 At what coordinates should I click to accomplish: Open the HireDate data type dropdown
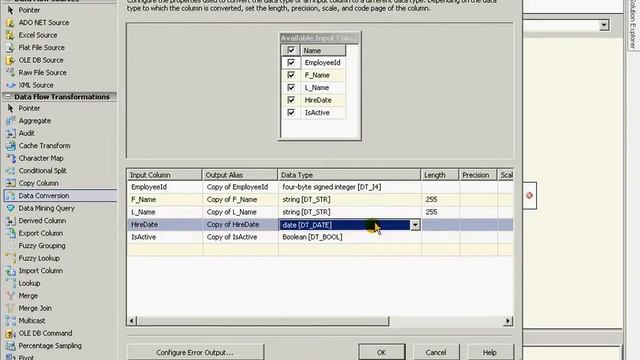415,225
